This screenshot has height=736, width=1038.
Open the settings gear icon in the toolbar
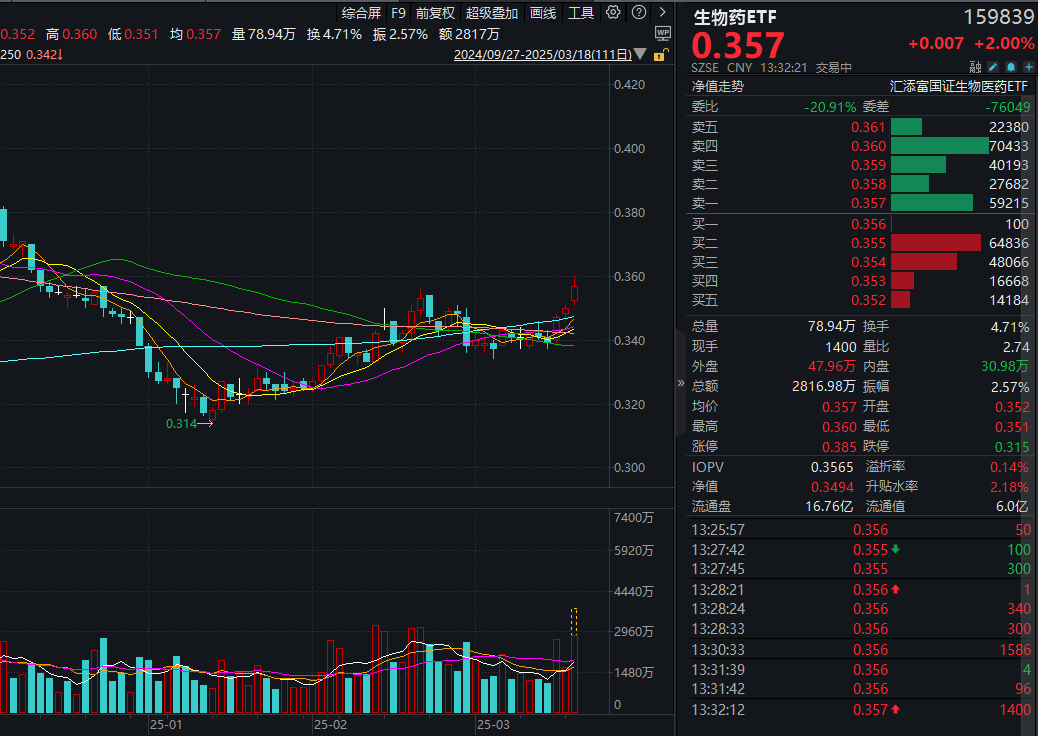tap(614, 12)
